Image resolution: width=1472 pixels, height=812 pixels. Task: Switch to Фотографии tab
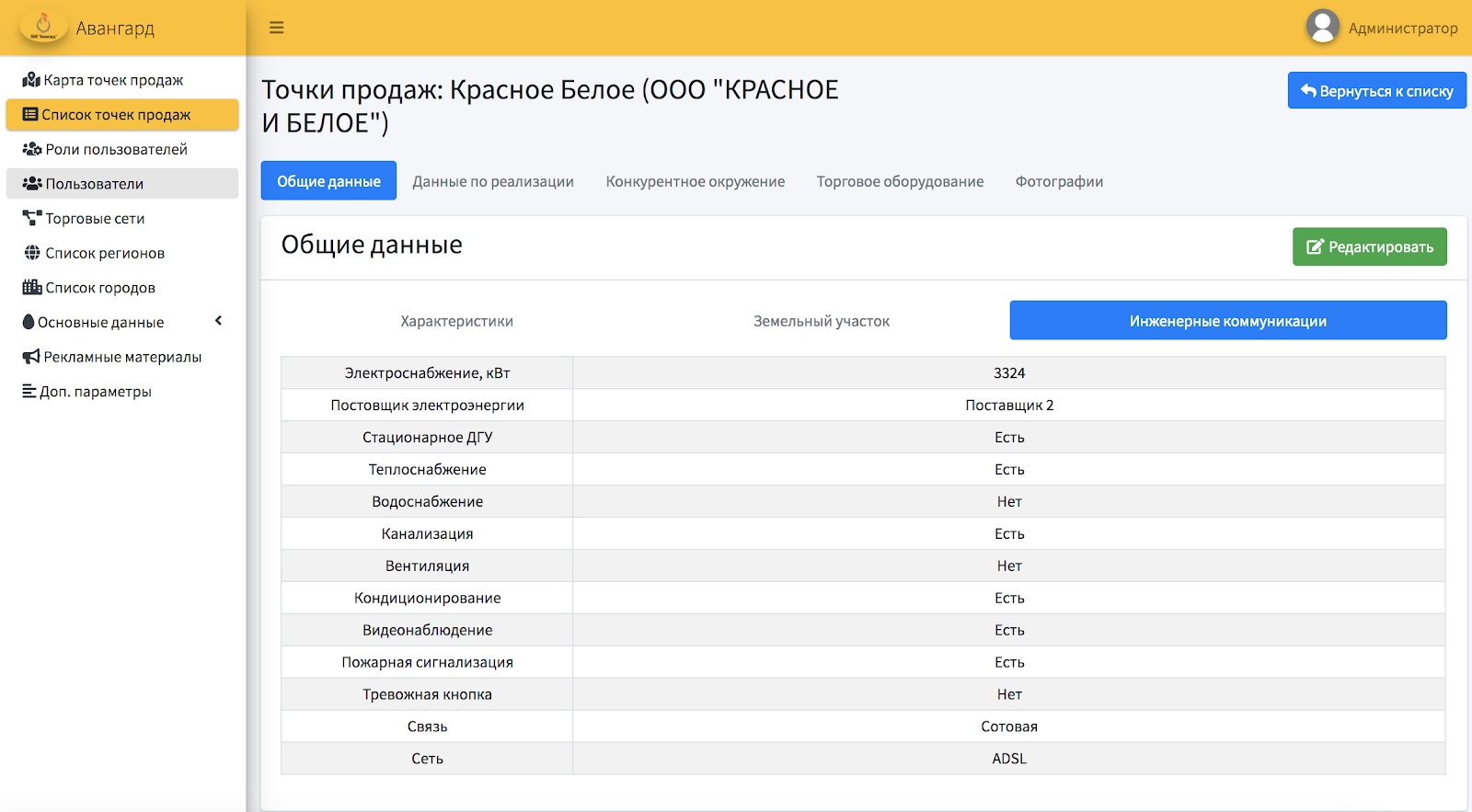point(1059,181)
